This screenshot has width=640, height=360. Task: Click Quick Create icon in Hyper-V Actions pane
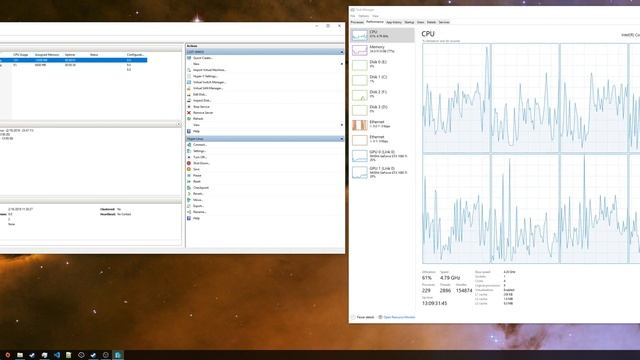tap(189, 58)
